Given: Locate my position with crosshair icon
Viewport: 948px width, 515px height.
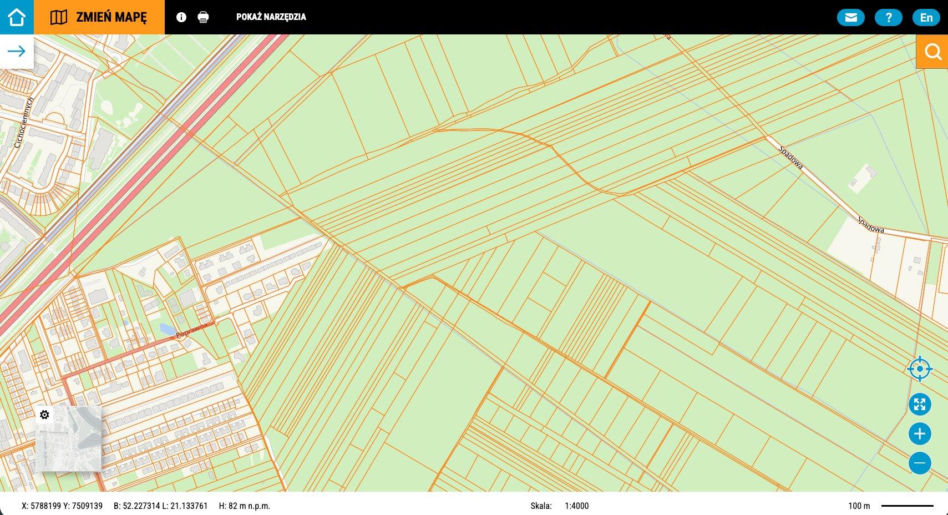Looking at the screenshot, I should click(x=920, y=369).
